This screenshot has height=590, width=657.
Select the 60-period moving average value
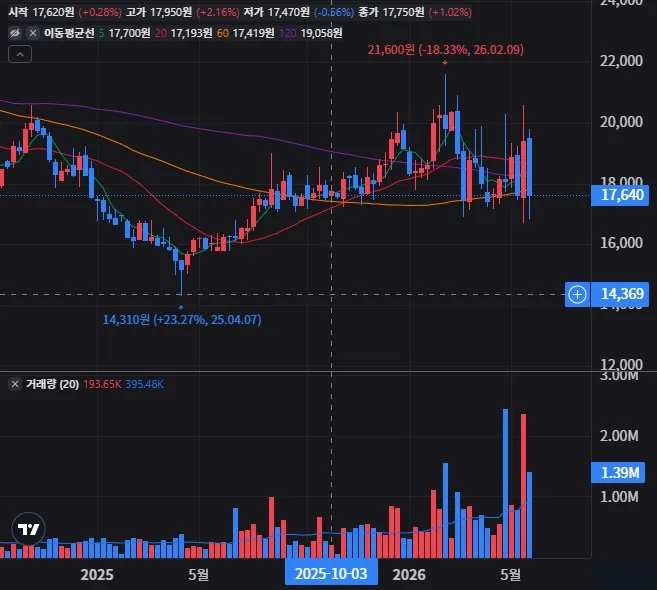253,33
